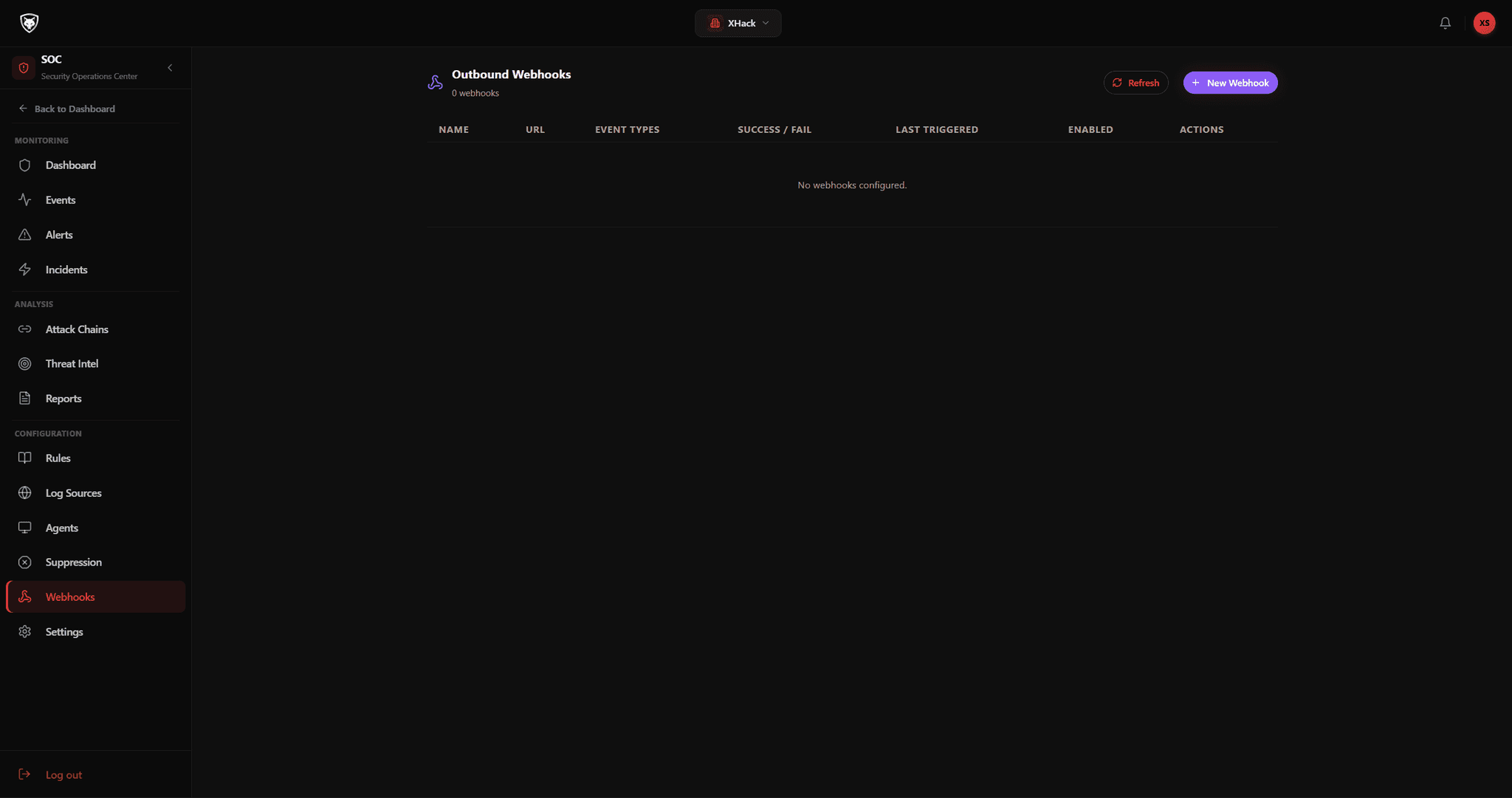
Task: Collapse the SOC sidebar chevron
Action: coord(170,68)
